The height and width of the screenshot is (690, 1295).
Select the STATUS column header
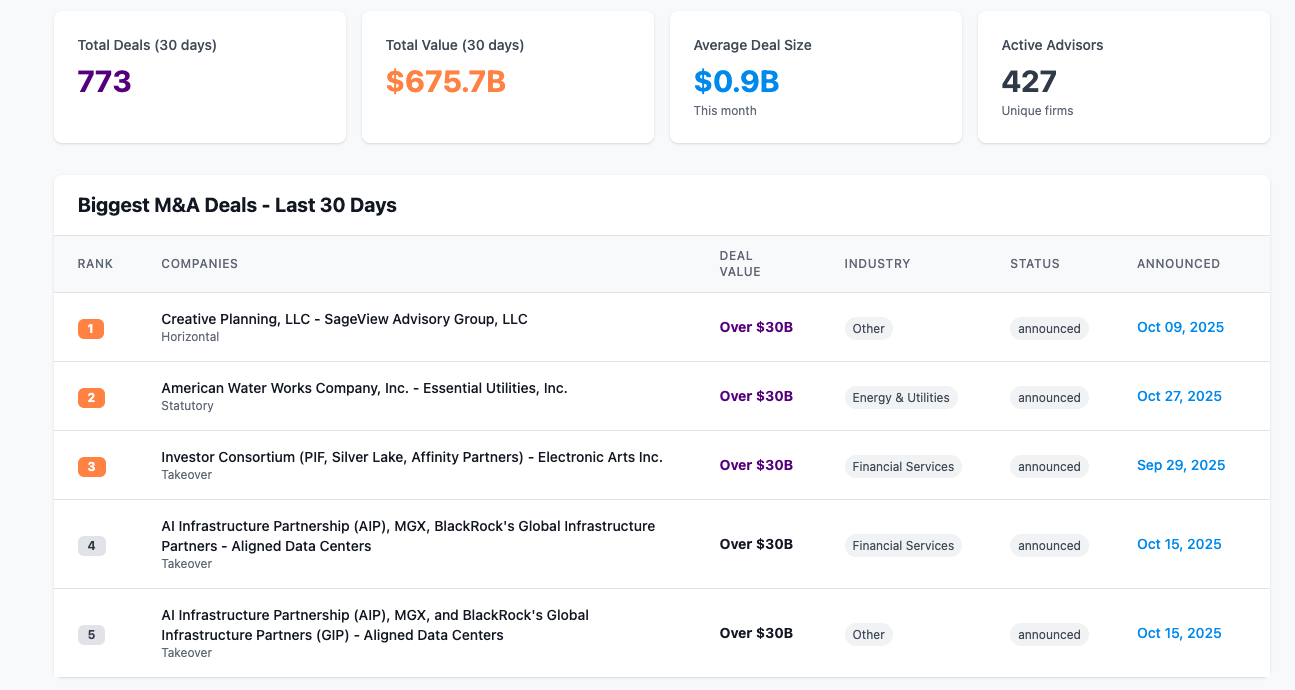coord(1034,263)
